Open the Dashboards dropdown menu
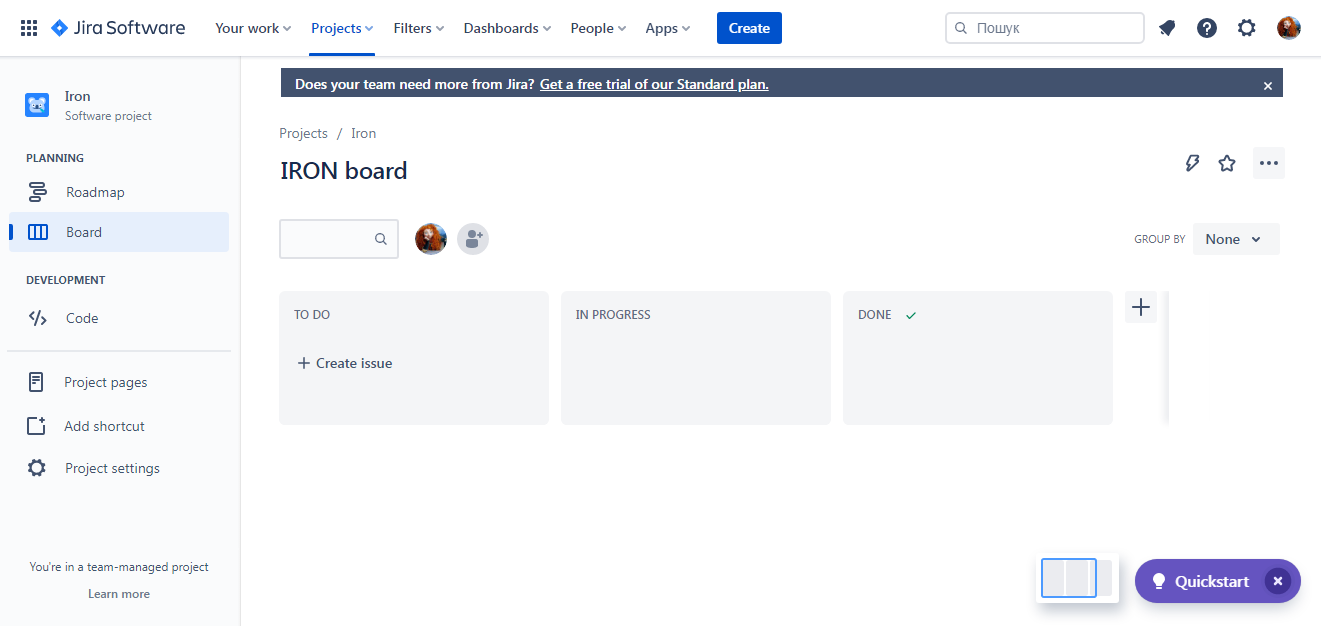1321x626 pixels. click(x=508, y=28)
